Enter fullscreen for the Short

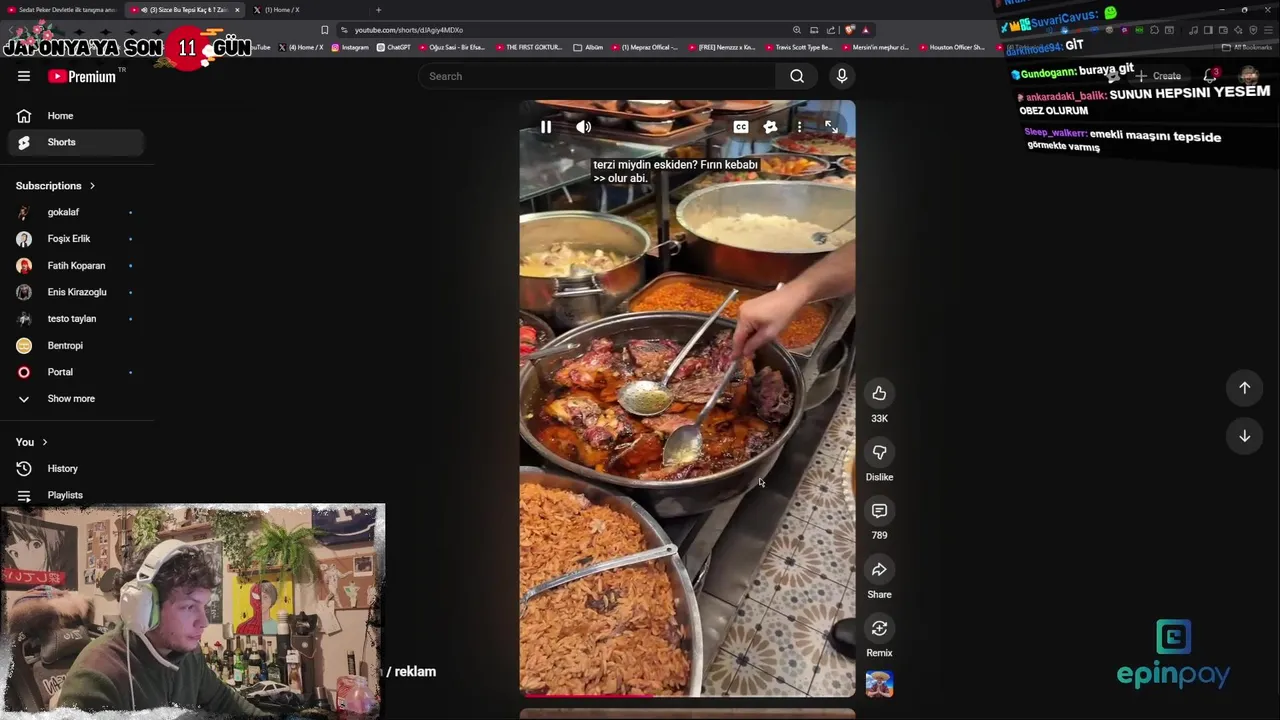pos(831,127)
